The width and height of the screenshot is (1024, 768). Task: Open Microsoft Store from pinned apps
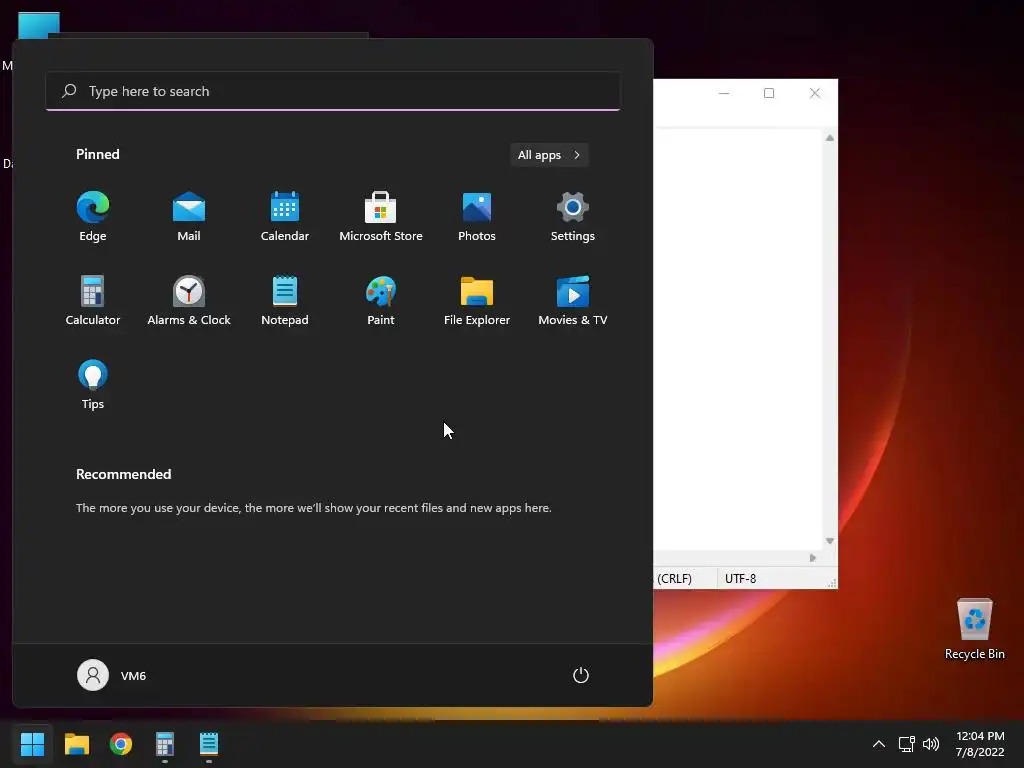pyautogui.click(x=381, y=217)
